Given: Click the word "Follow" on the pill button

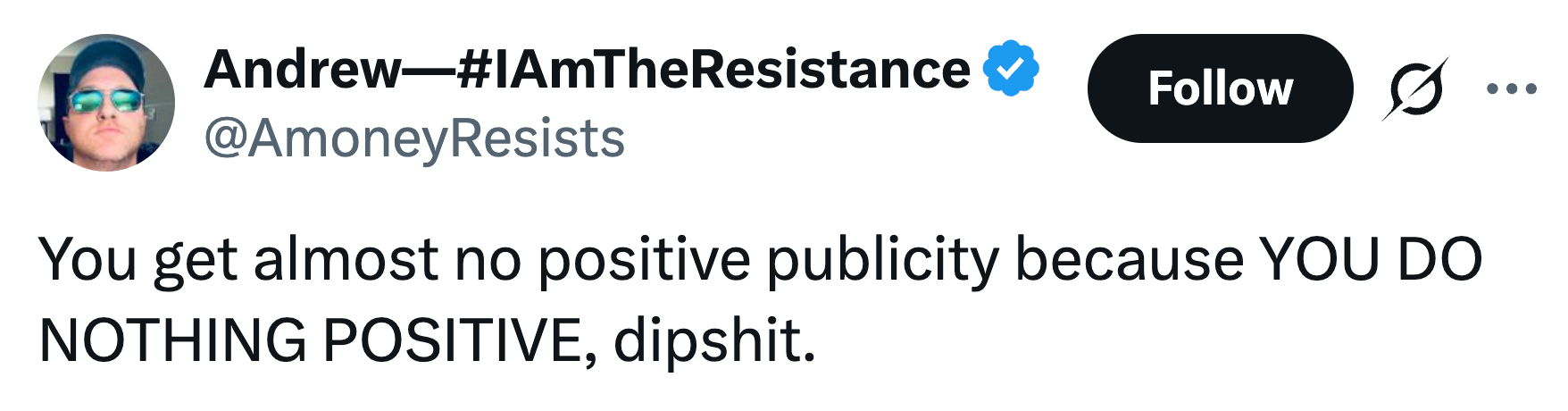Looking at the screenshot, I should (1220, 88).
